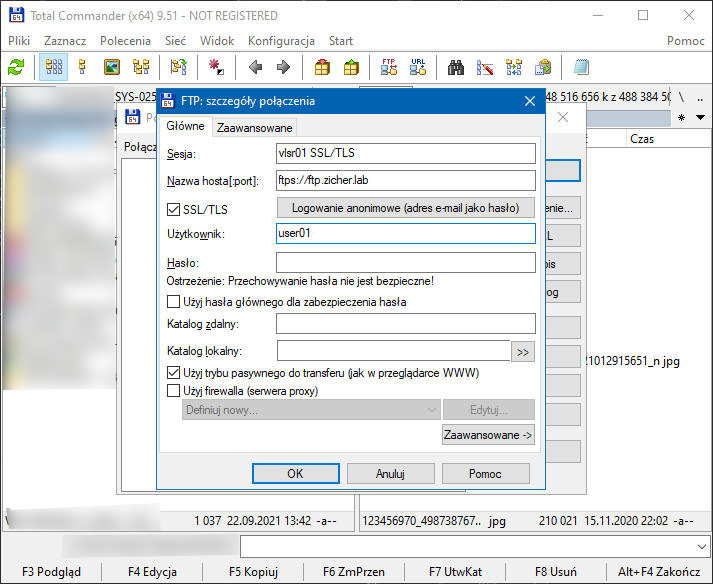Click the >> local directory browse button
The width and height of the screenshot is (713, 584).
pos(523,351)
